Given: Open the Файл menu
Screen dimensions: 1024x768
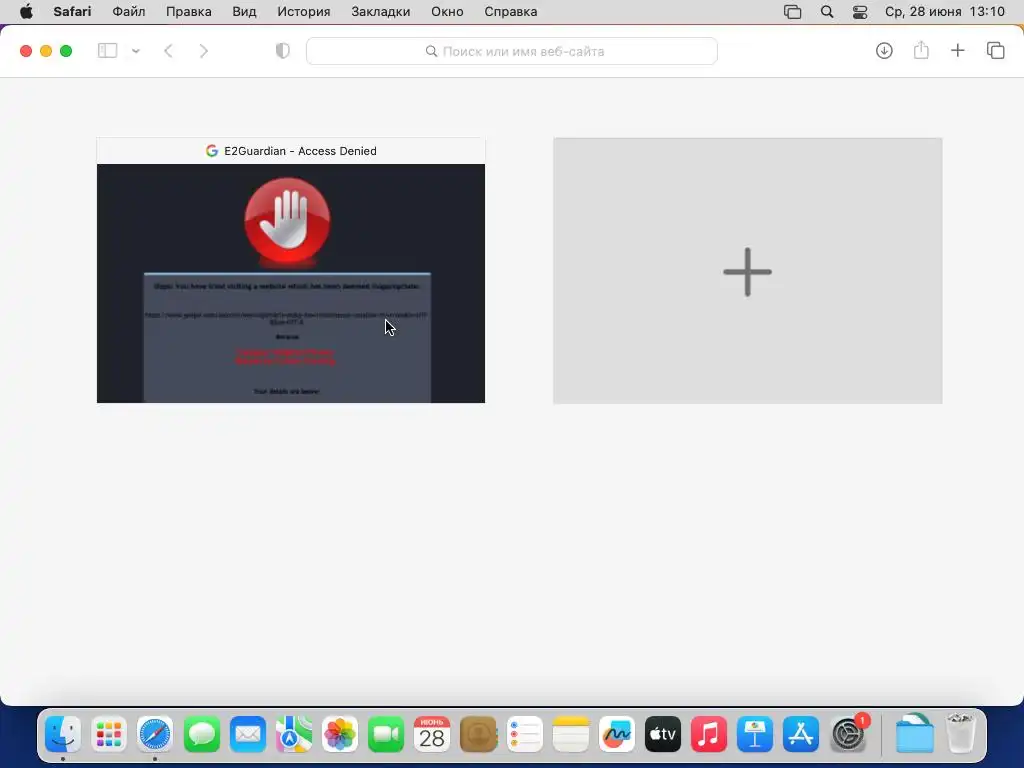Looking at the screenshot, I should pos(129,12).
